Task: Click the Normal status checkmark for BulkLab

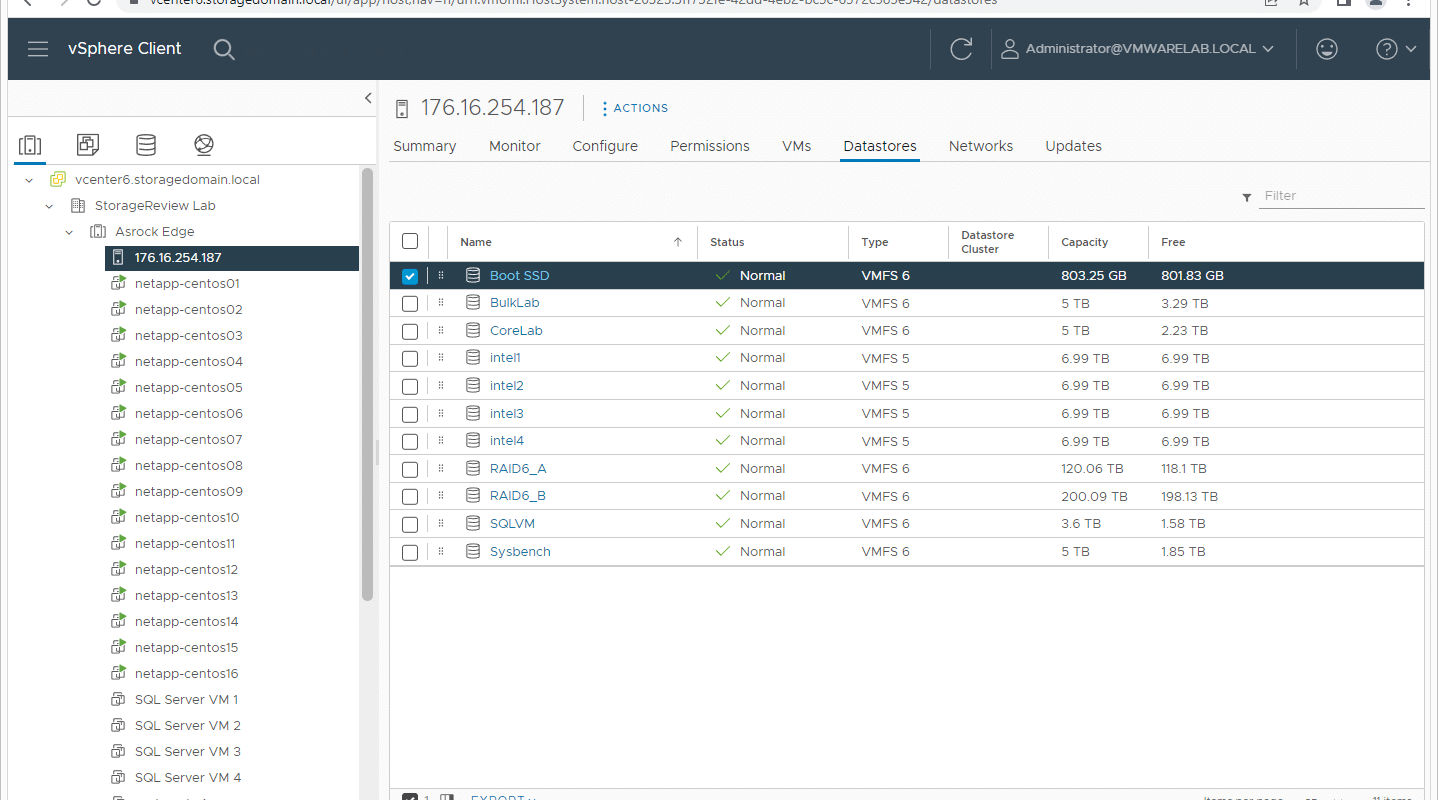Action: 723,303
